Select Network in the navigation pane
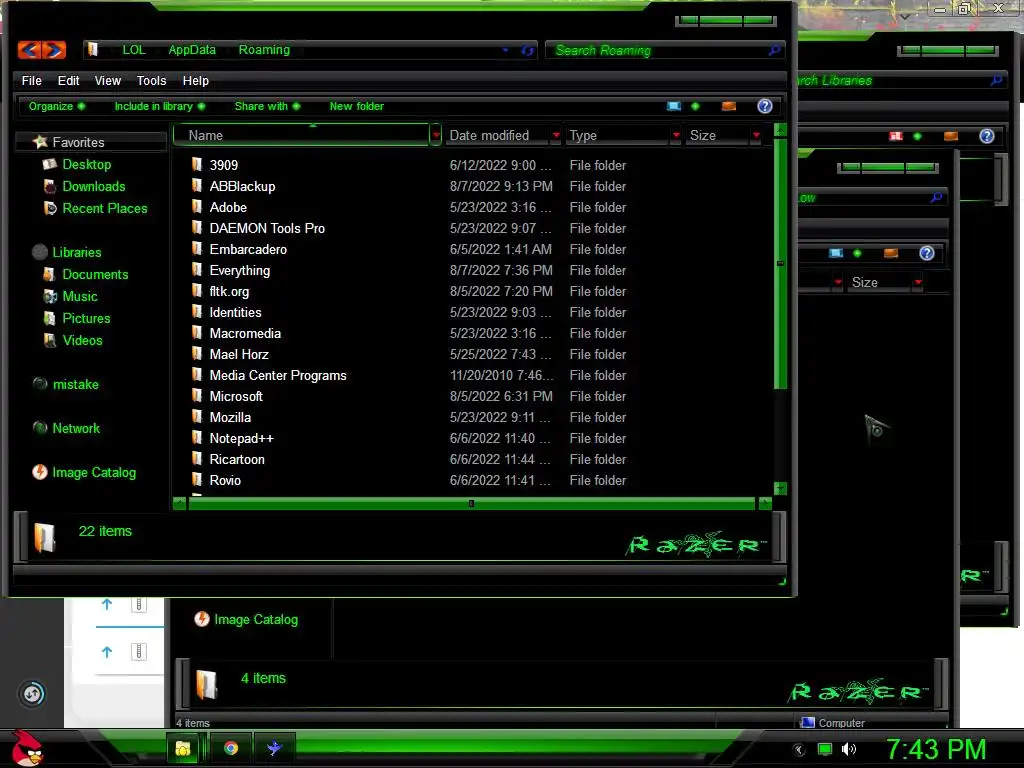This screenshot has width=1024, height=768. (76, 428)
